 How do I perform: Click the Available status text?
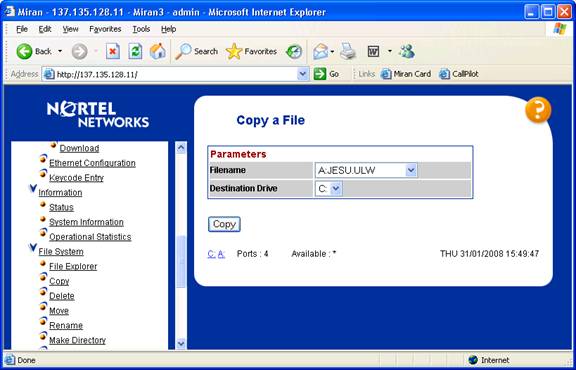(x=314, y=254)
